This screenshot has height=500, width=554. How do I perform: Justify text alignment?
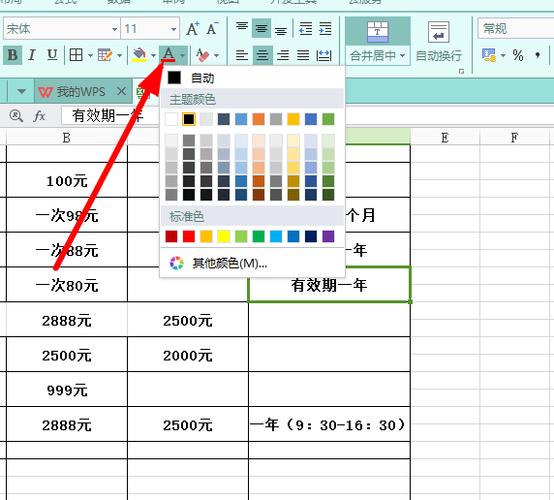[303, 55]
